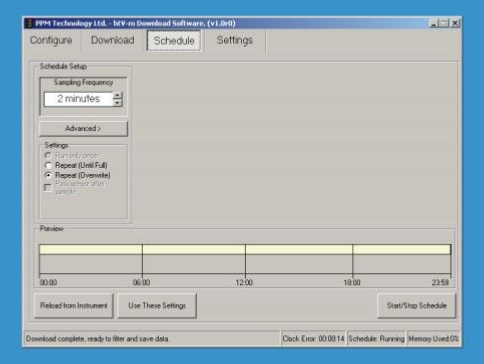Click the Schedule: Running status panel
The image size is (484, 364).
click(x=376, y=339)
